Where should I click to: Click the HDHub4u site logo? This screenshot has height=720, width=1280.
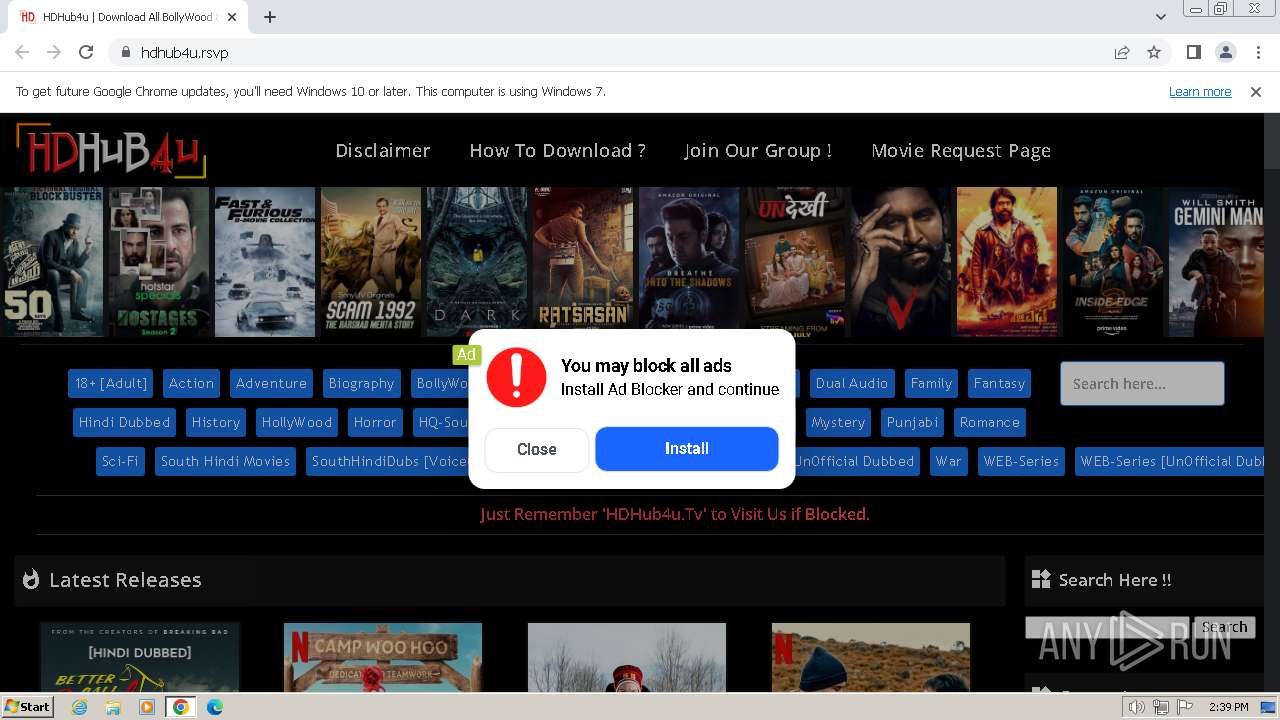coord(111,151)
